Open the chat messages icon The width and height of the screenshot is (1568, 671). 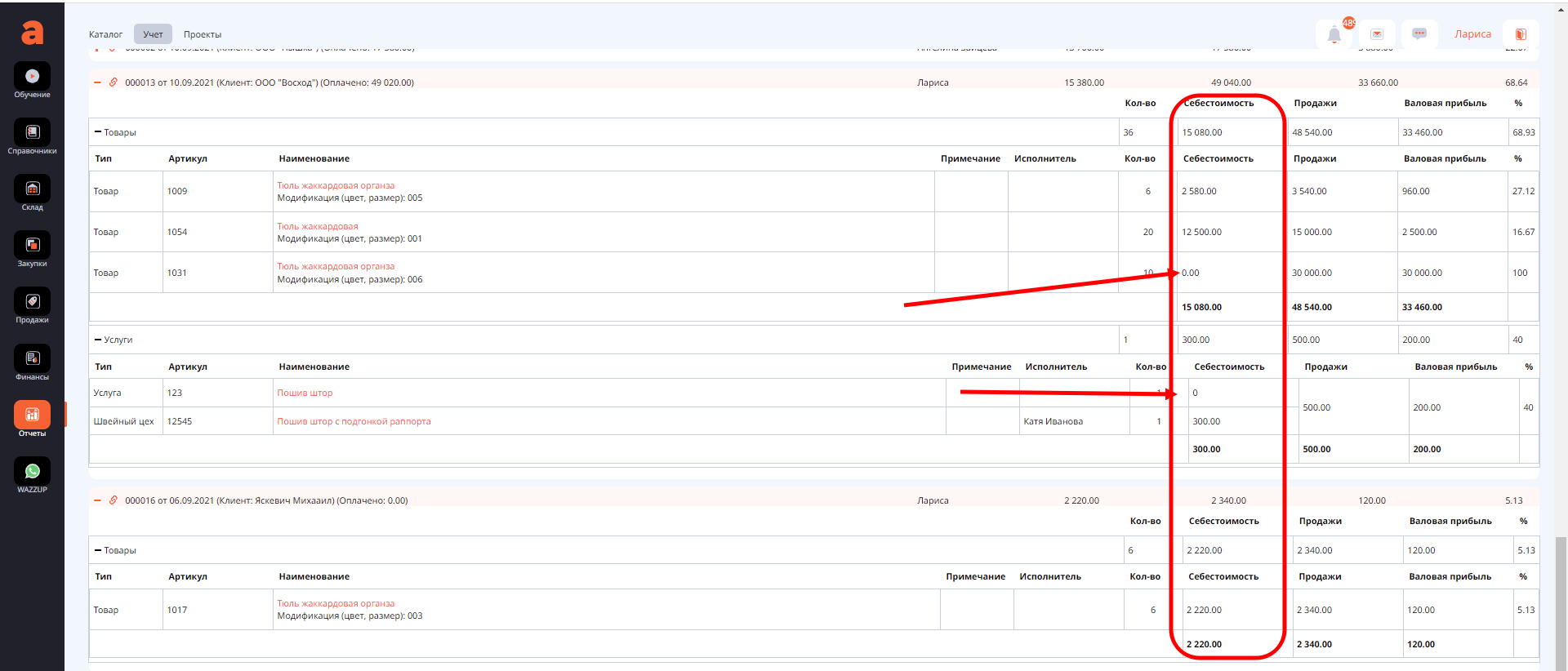click(x=1419, y=34)
